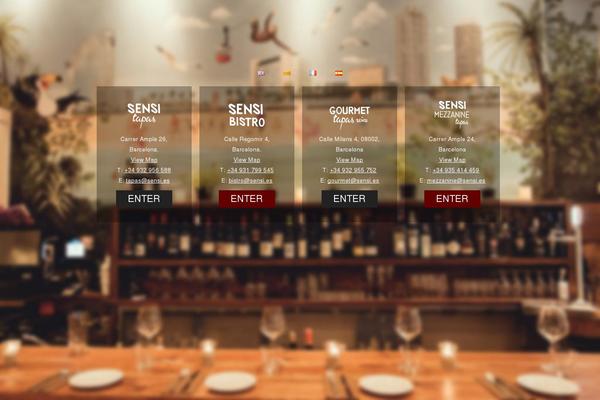Select the Spanish flag language icon
The image size is (600, 400).
point(339,73)
